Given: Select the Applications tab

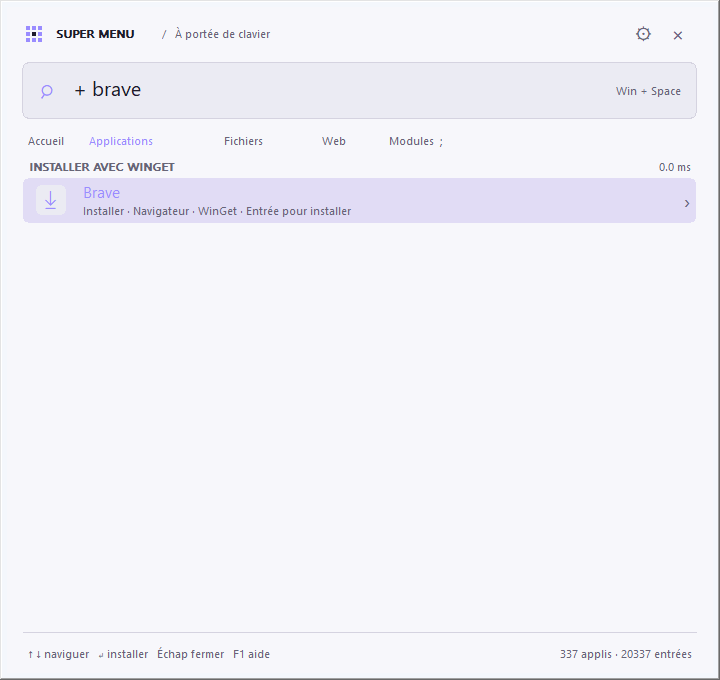Looking at the screenshot, I should [x=121, y=141].
